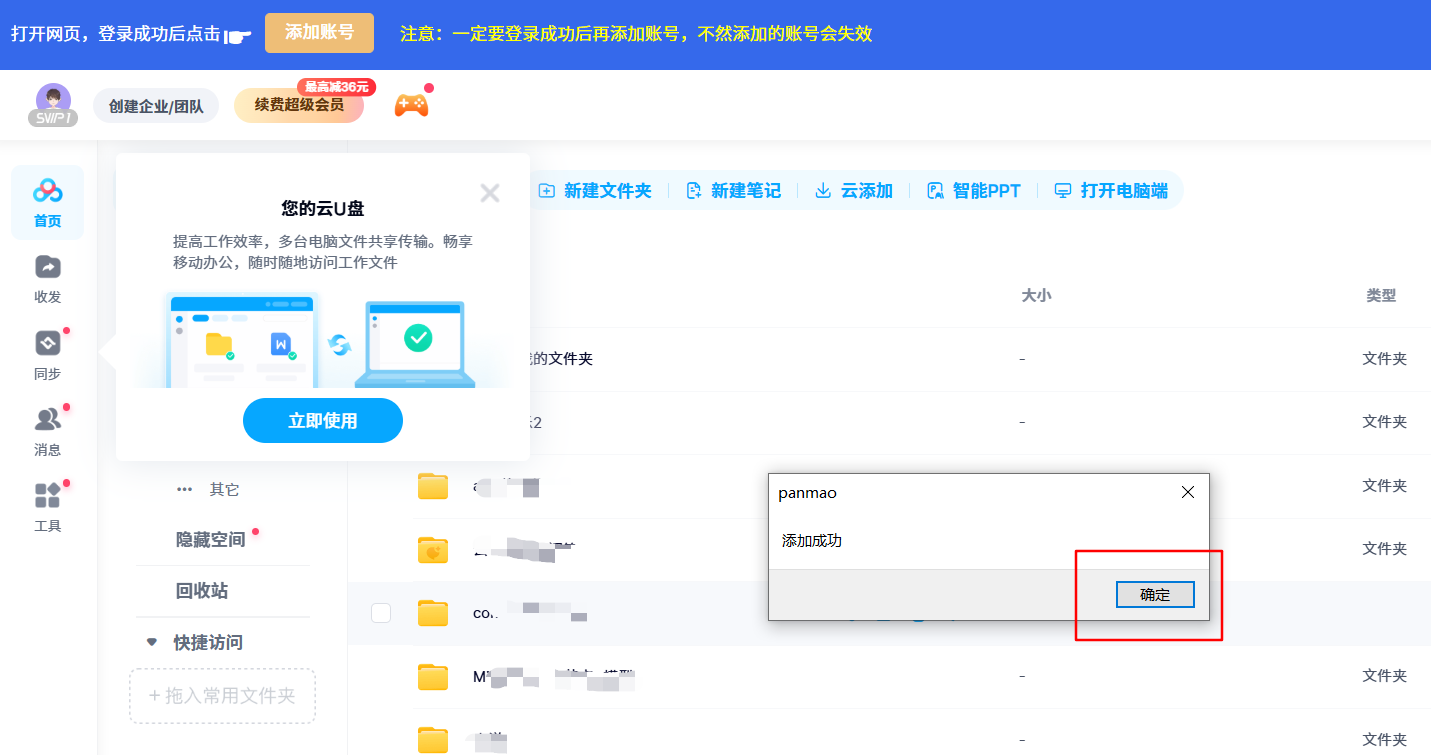Image resolution: width=1431 pixels, height=755 pixels.
Task: Collapse the 快捷访问 section
Action: [152, 642]
